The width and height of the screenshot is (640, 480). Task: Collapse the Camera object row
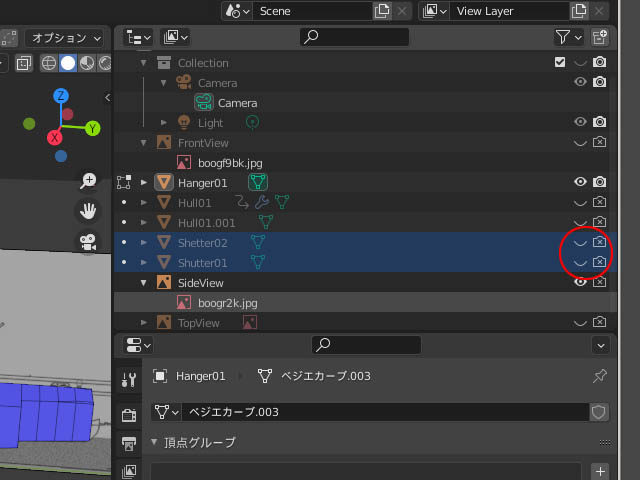(164, 83)
